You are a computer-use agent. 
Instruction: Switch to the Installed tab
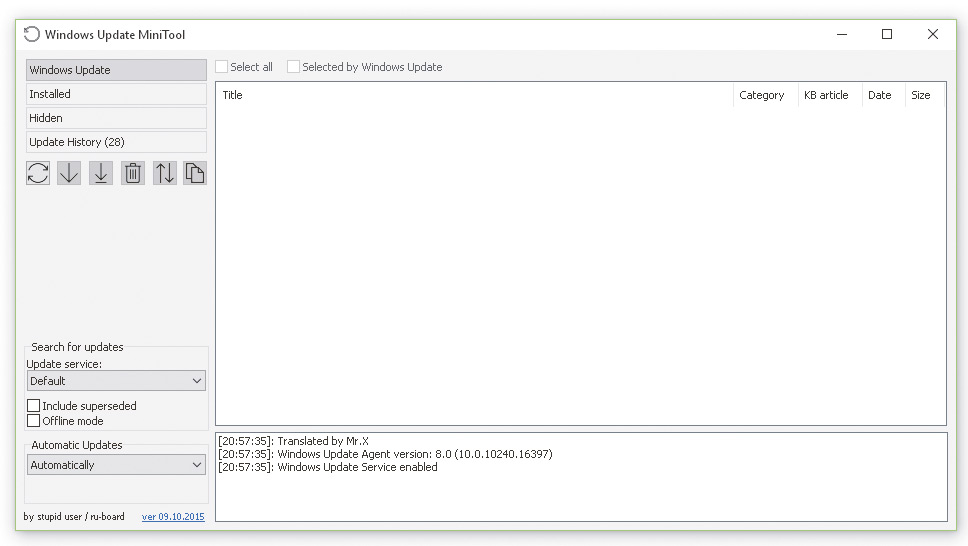tap(116, 94)
